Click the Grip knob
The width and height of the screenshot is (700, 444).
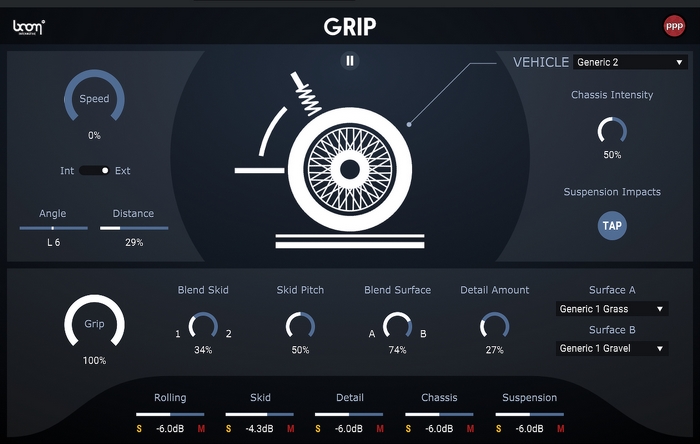coord(94,324)
